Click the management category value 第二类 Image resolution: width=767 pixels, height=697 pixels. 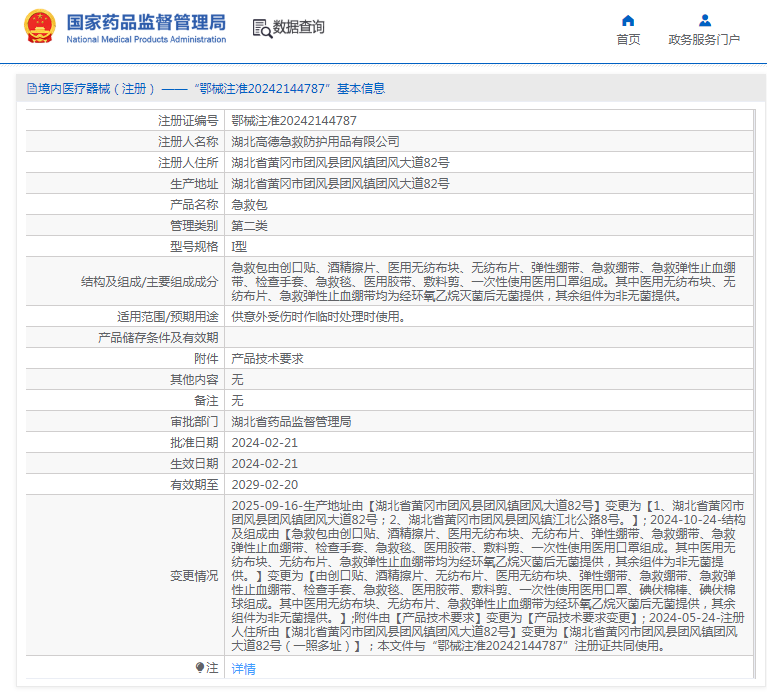coord(248,225)
